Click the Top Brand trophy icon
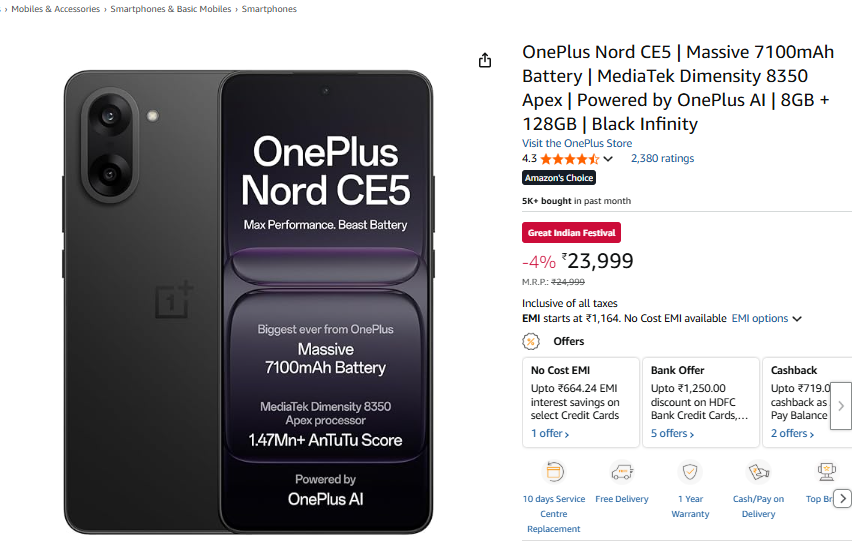Image resolution: width=863 pixels, height=555 pixels. click(826, 472)
